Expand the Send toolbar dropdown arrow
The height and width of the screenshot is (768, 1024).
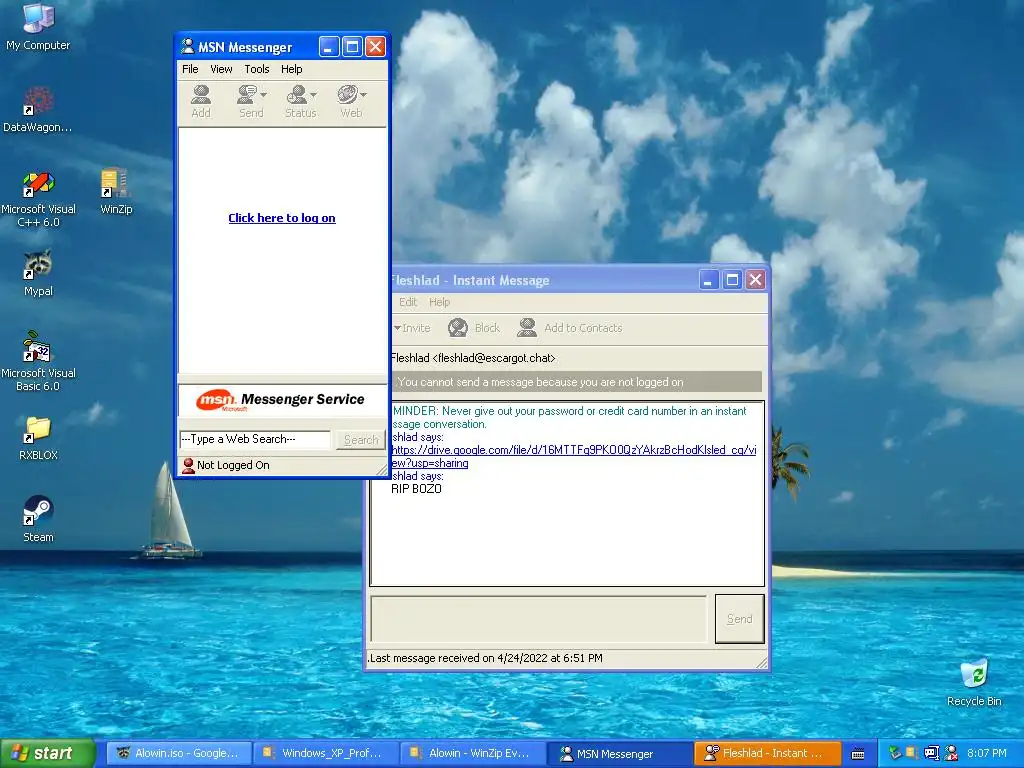pos(263,95)
